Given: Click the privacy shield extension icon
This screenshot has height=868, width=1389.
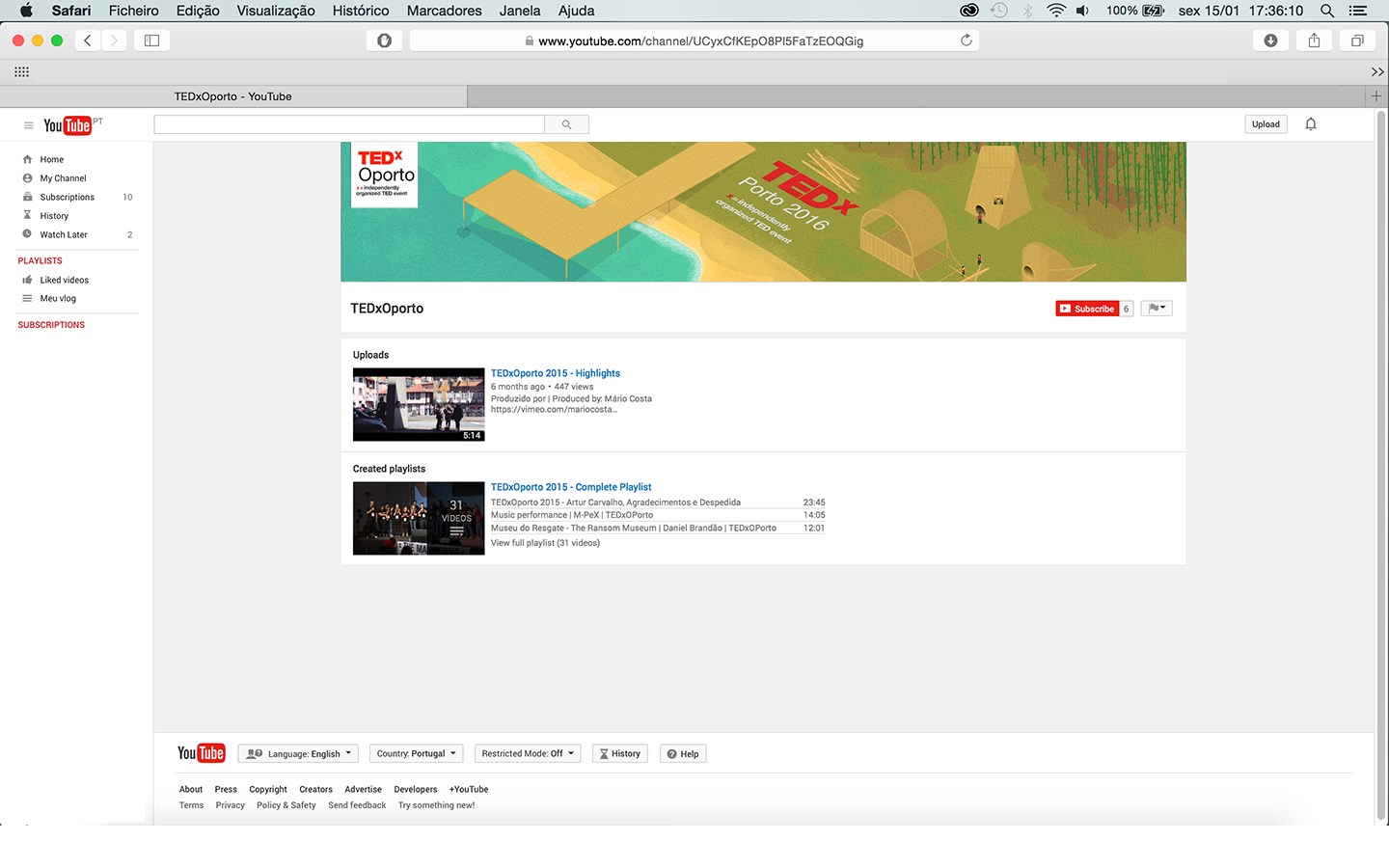Looking at the screenshot, I should pyautogui.click(x=384, y=41).
